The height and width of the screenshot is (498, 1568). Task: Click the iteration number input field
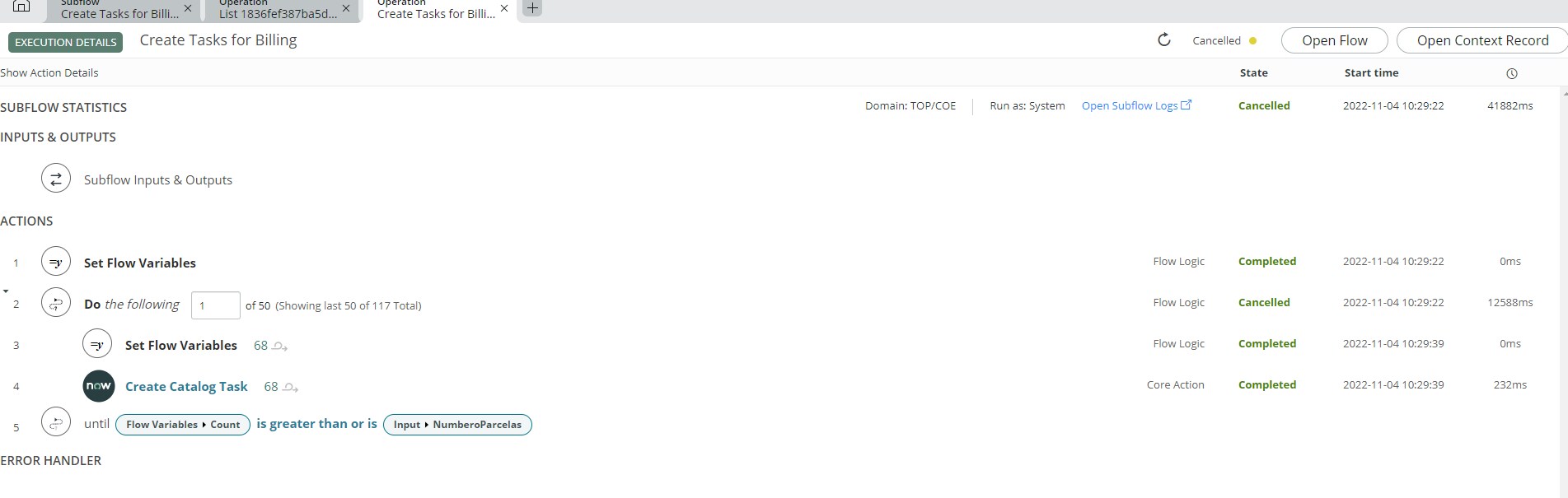216,305
